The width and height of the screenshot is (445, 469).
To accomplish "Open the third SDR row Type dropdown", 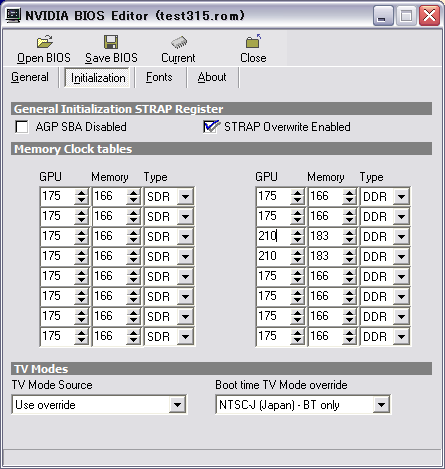I will click(185, 237).
